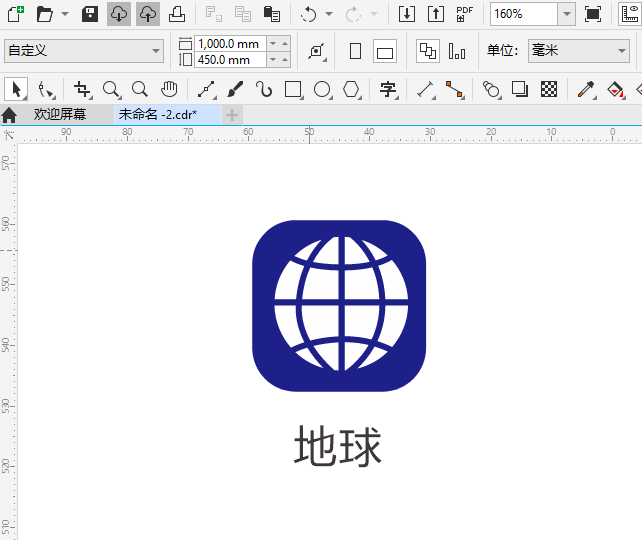
Task: Expand the zoom level dropdown
Action: click(567, 14)
